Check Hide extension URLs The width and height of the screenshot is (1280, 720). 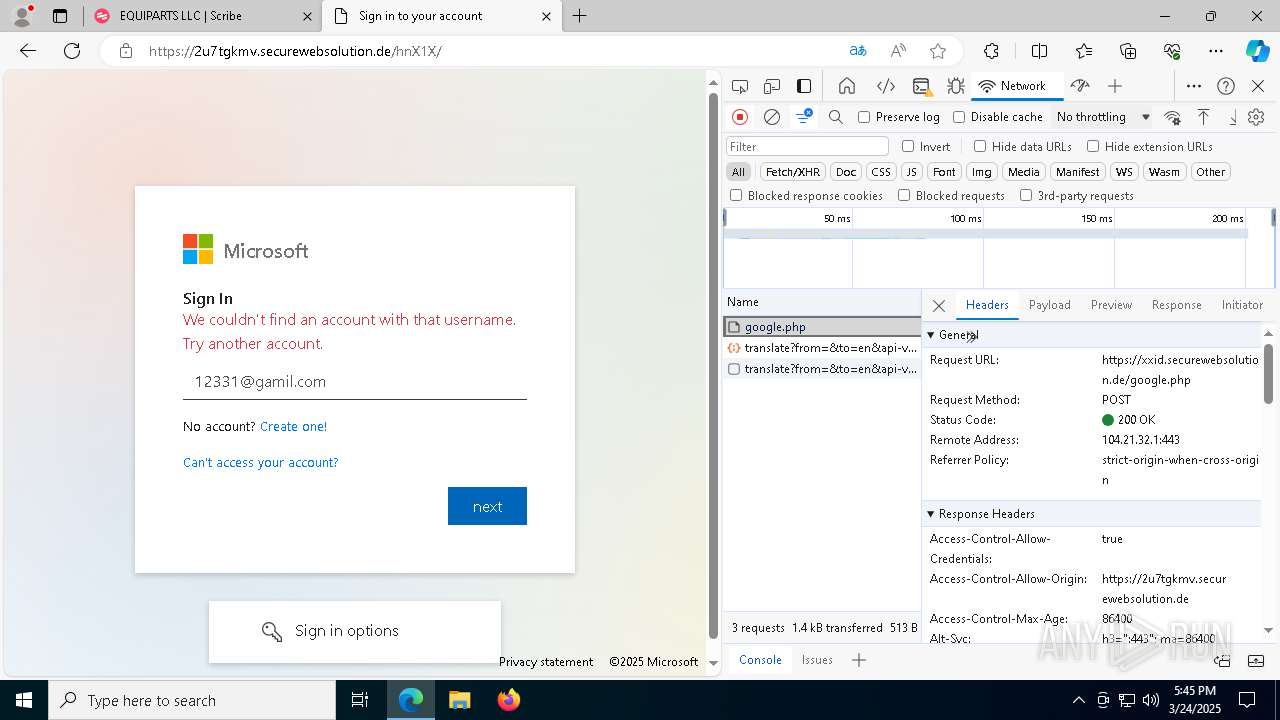[1093, 146]
